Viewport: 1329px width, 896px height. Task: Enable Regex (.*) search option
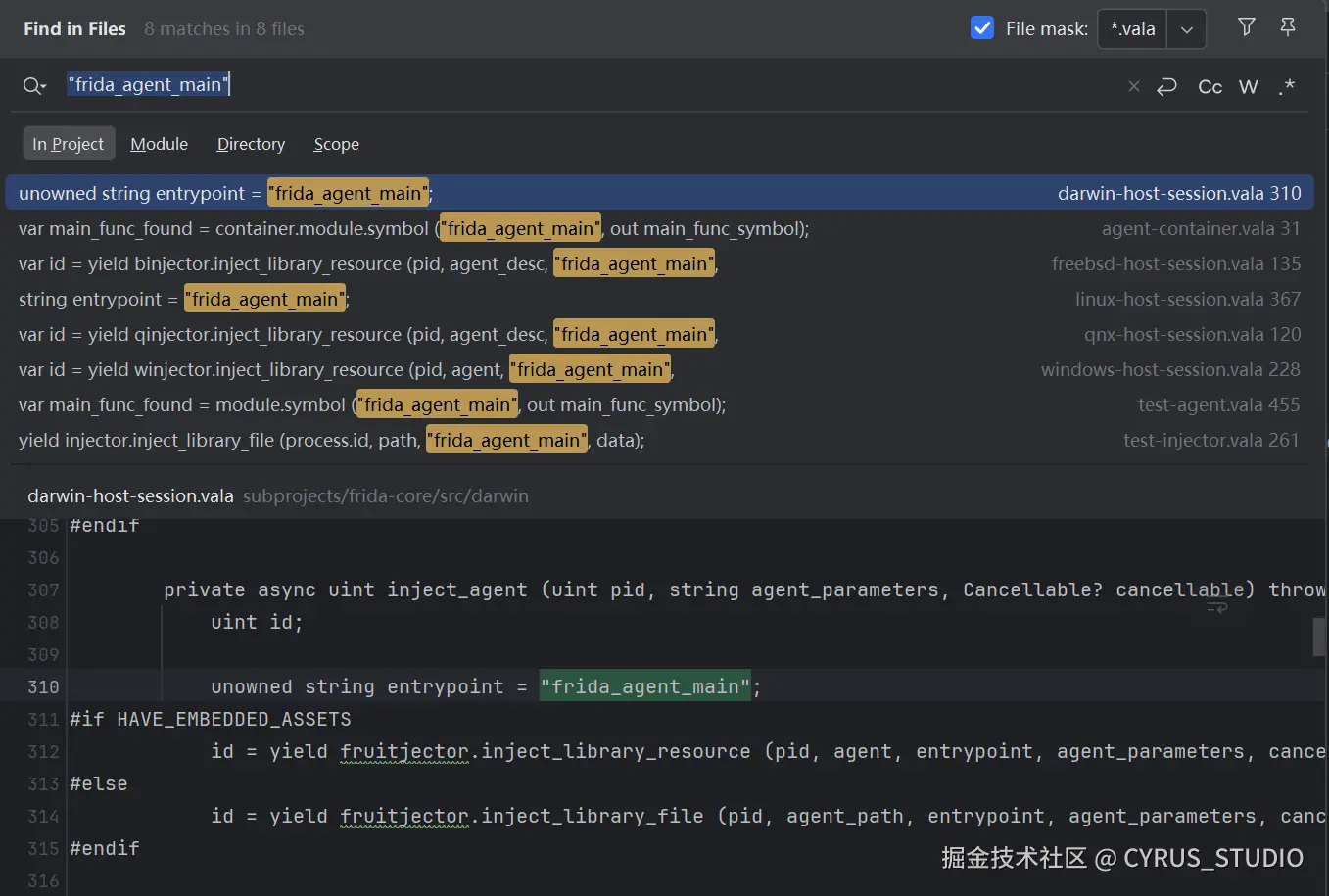(1287, 86)
